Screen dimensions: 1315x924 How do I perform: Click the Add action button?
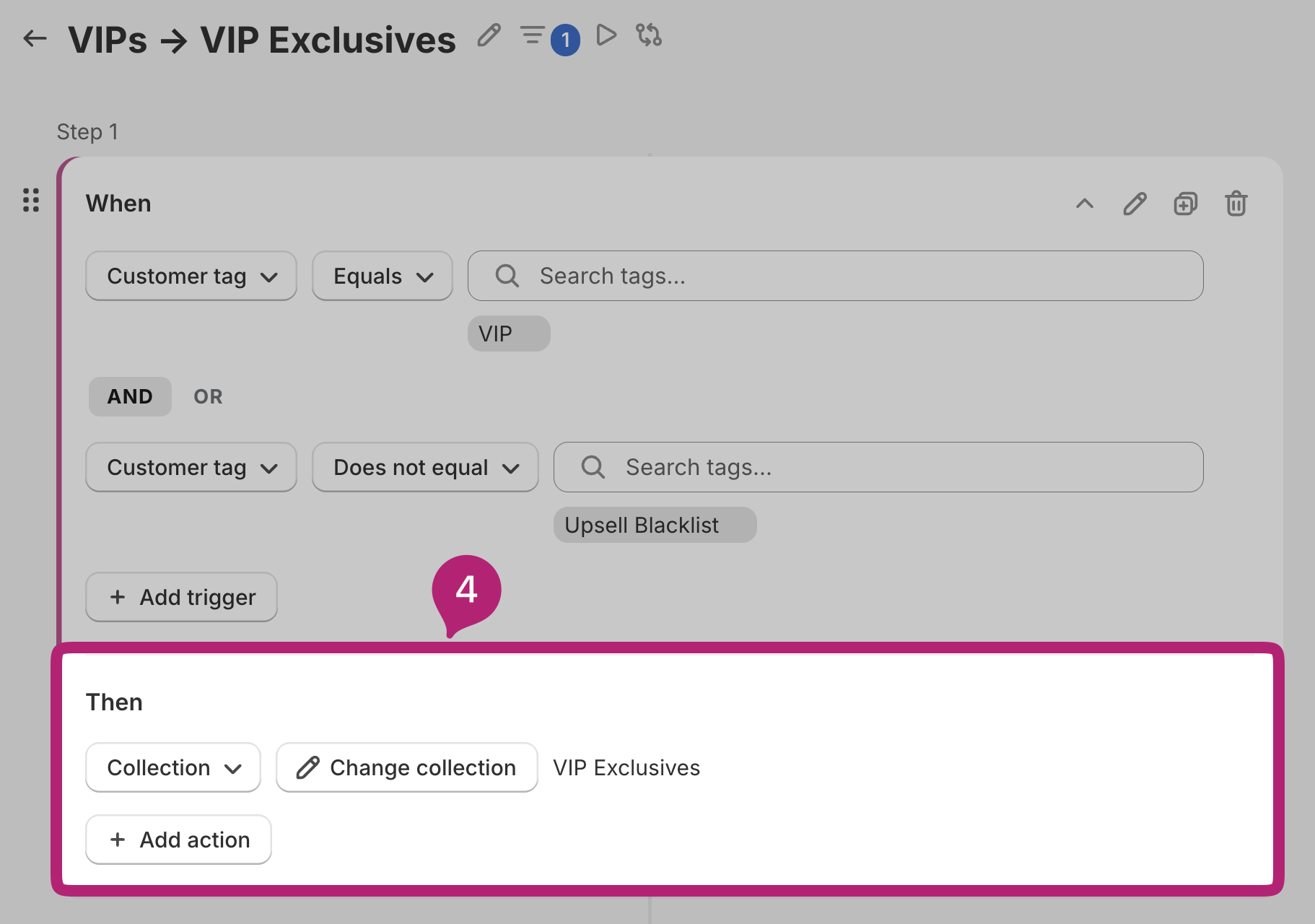coord(178,840)
